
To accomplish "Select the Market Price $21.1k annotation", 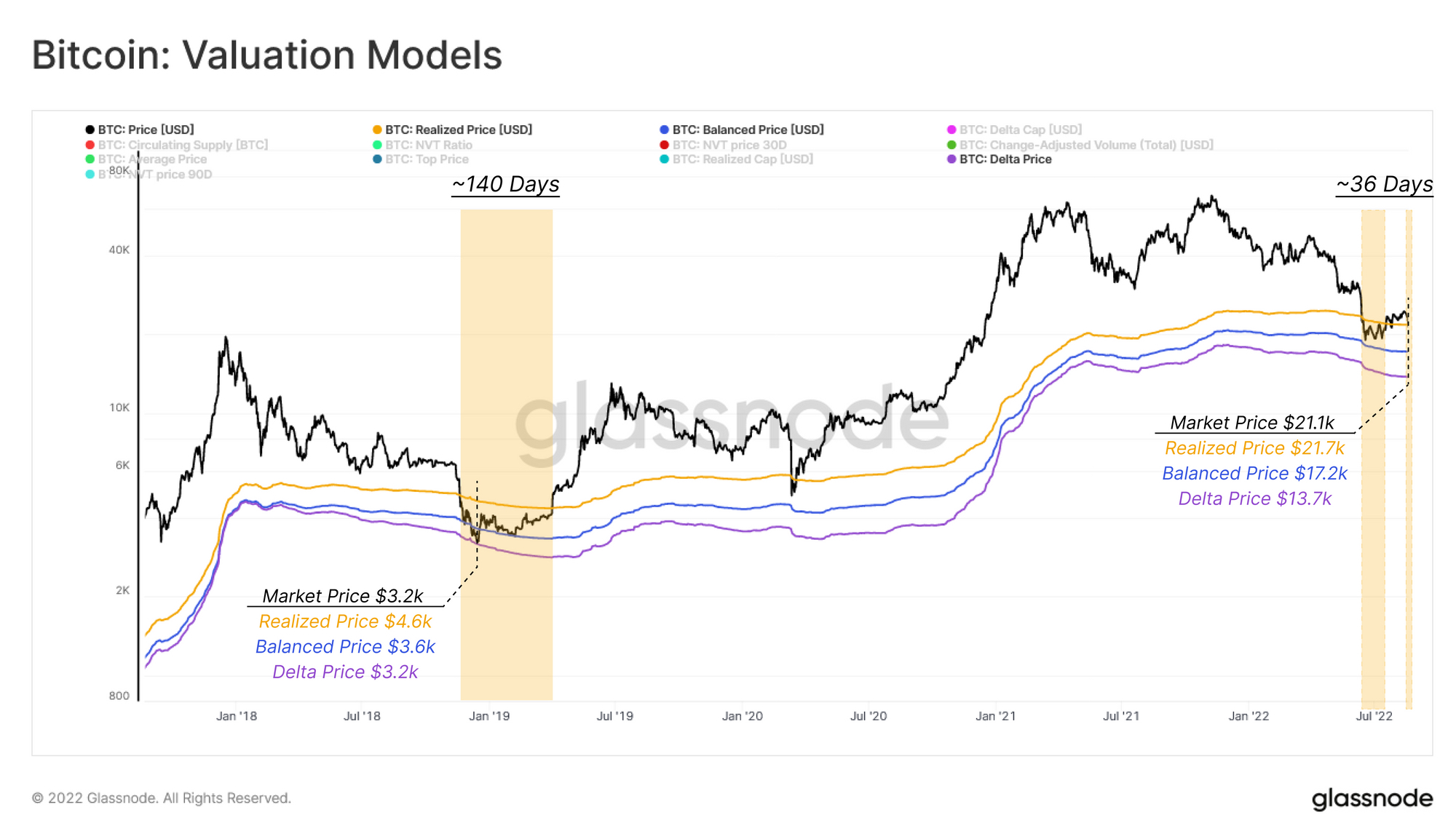I will 1252,423.
